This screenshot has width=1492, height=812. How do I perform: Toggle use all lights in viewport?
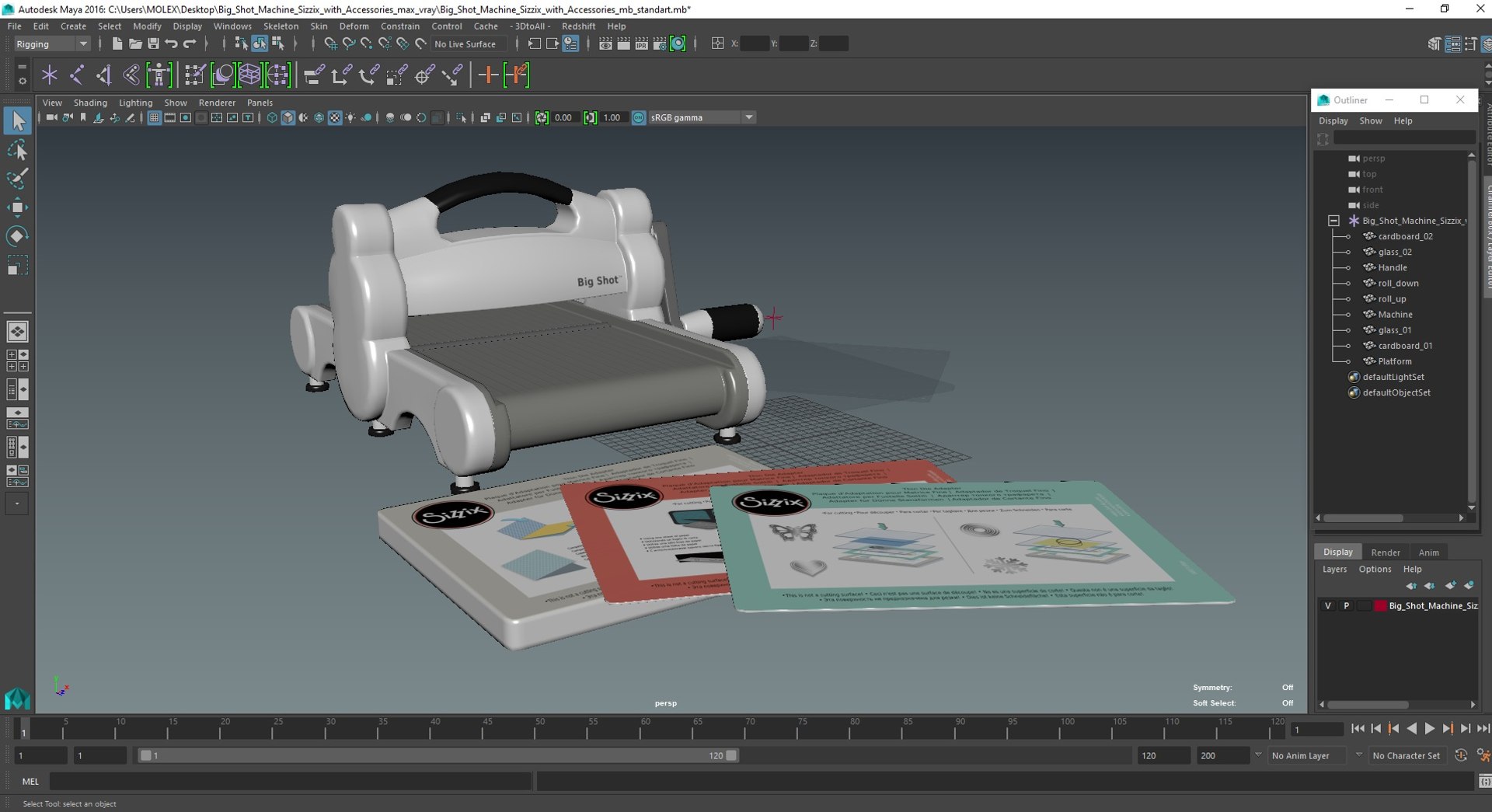pyautogui.click(x=350, y=117)
